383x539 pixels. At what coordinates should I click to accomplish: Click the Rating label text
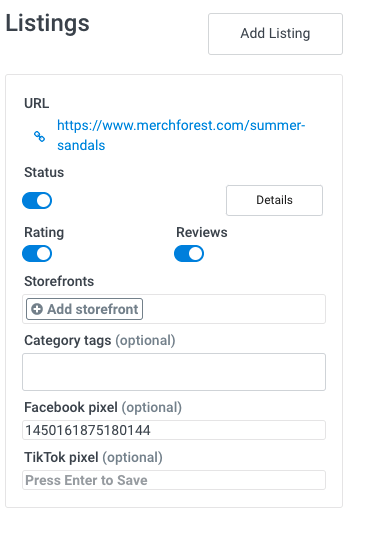click(44, 232)
